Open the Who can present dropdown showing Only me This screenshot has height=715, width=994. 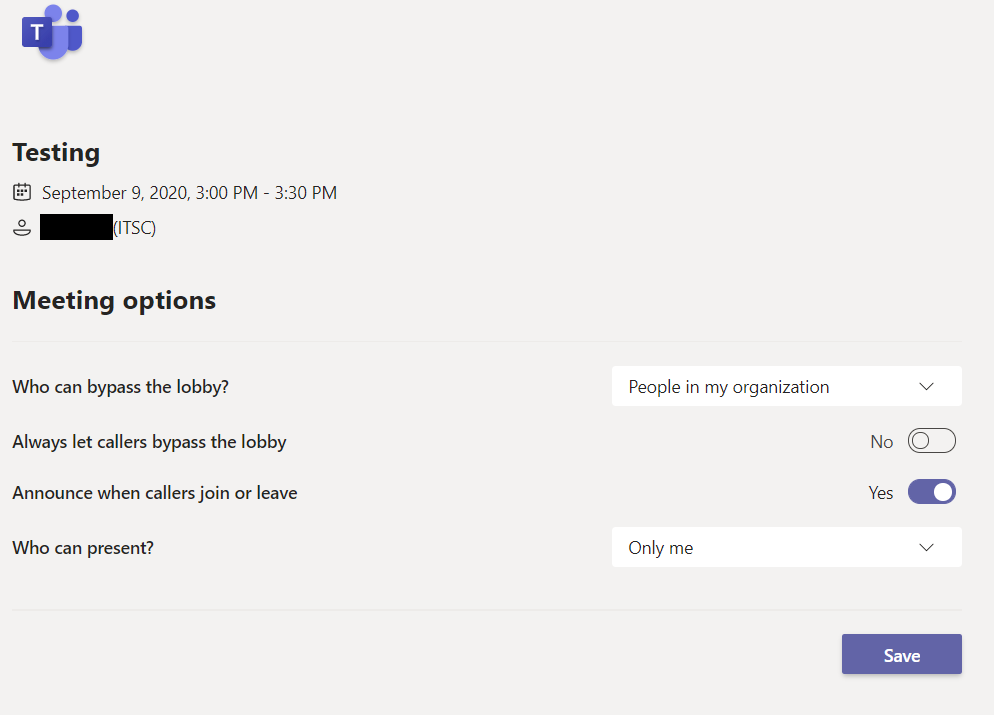787,547
